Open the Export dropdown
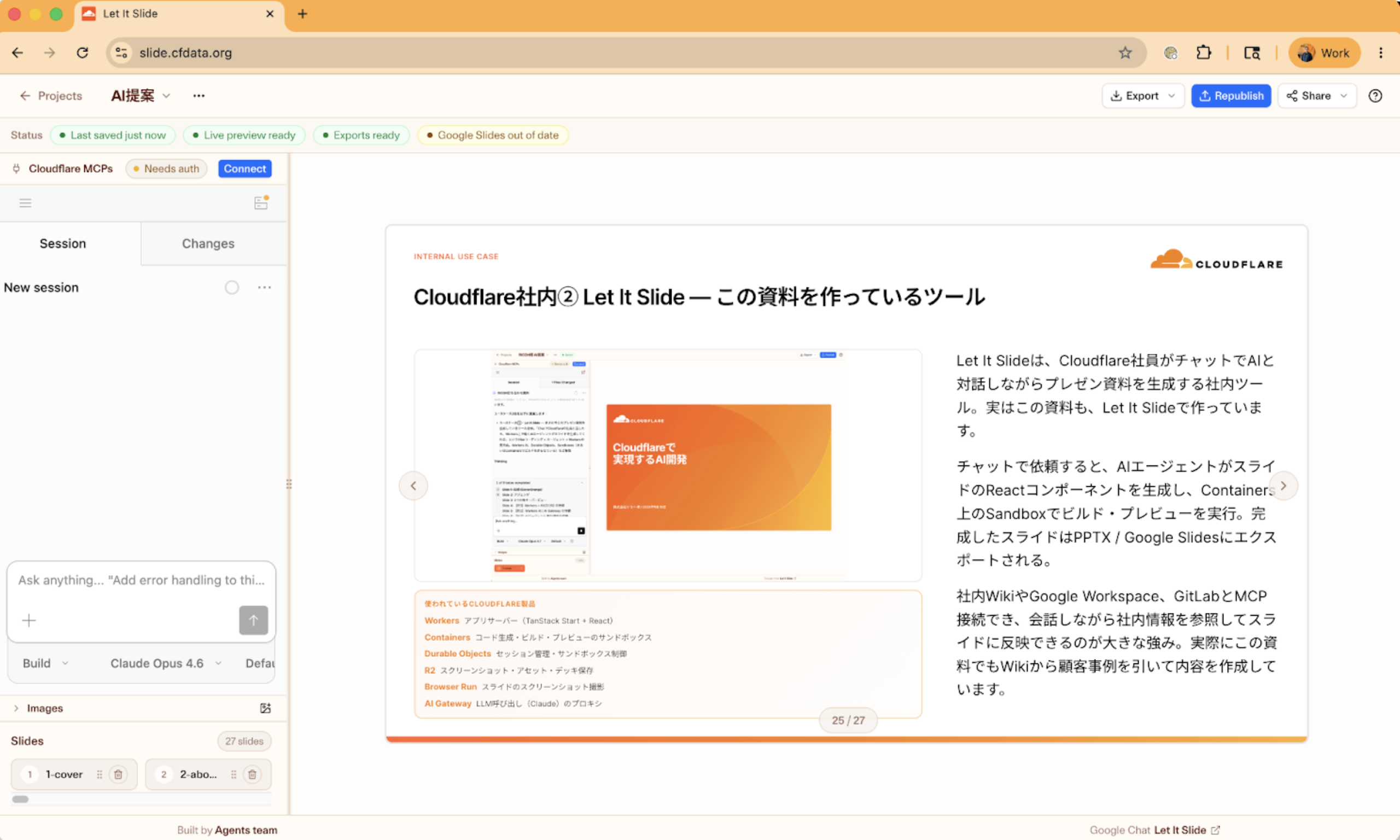 (1142, 96)
